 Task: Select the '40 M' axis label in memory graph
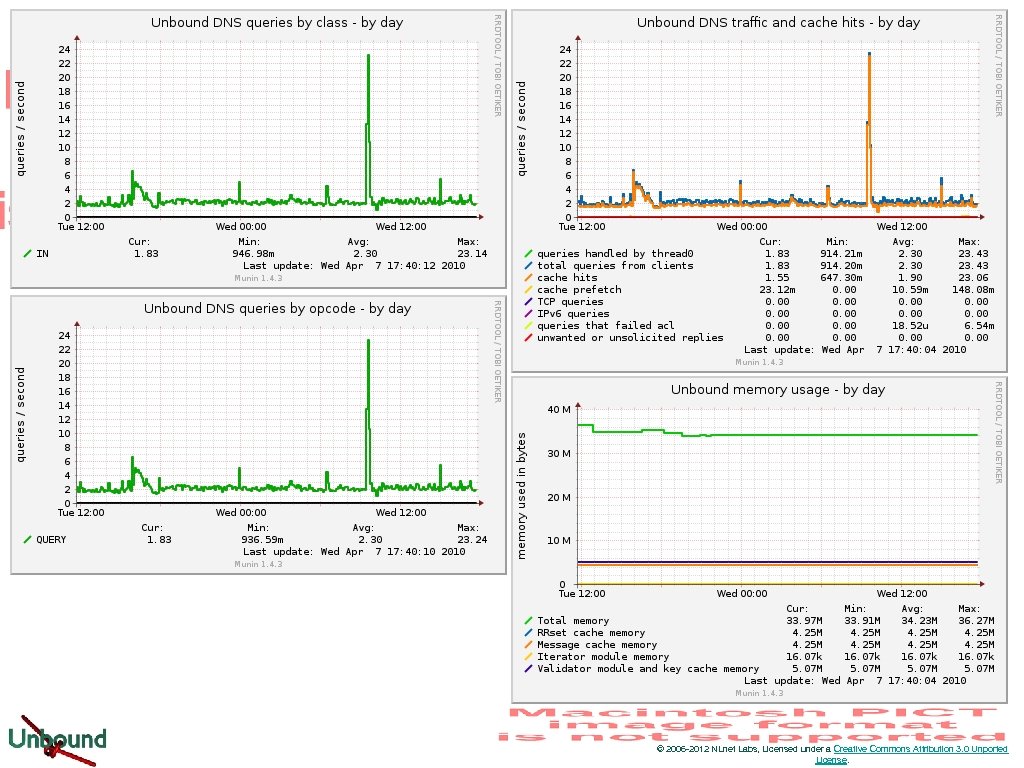coord(558,409)
